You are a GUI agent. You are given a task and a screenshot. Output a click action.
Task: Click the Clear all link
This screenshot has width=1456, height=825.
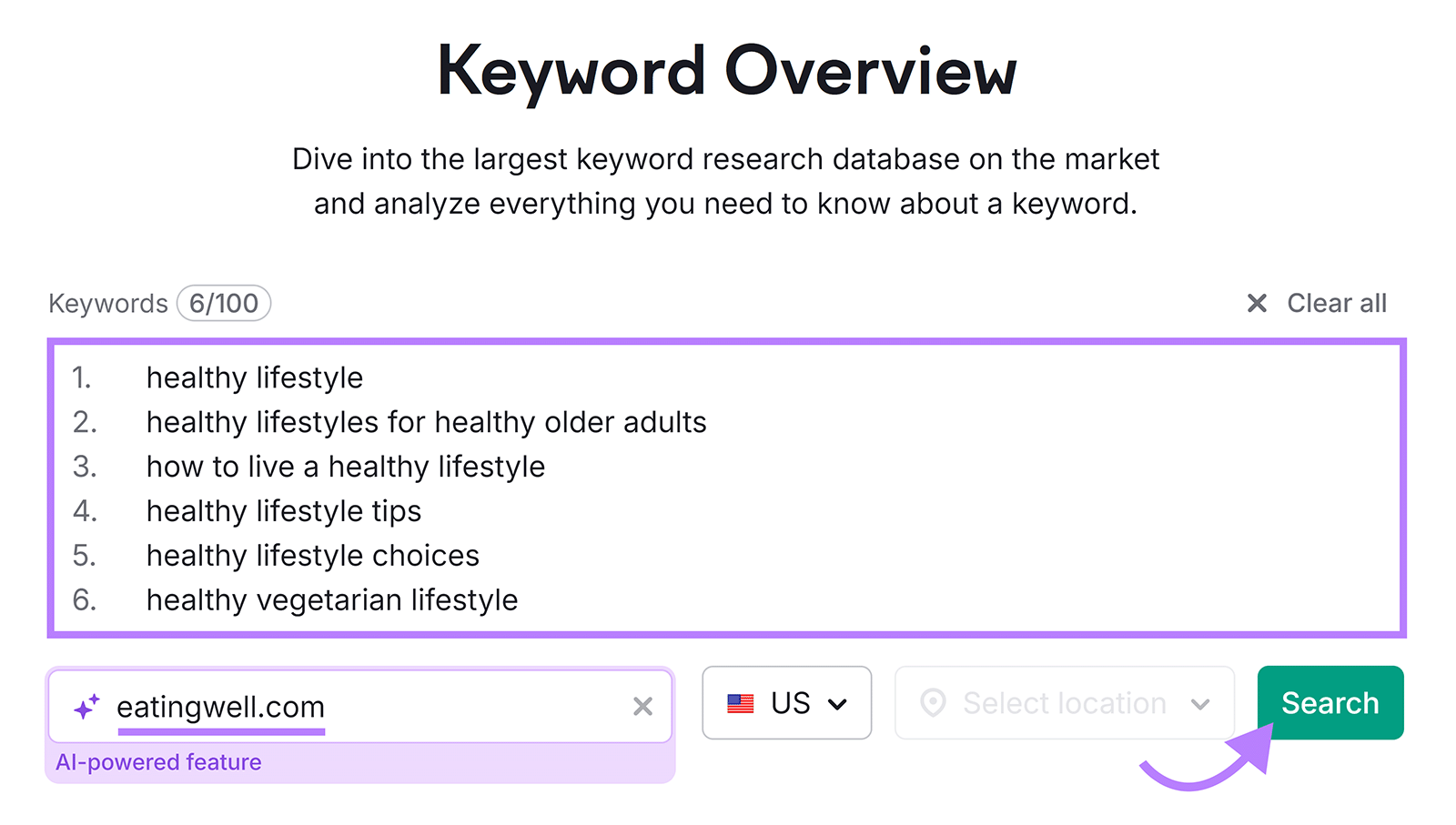click(1337, 303)
